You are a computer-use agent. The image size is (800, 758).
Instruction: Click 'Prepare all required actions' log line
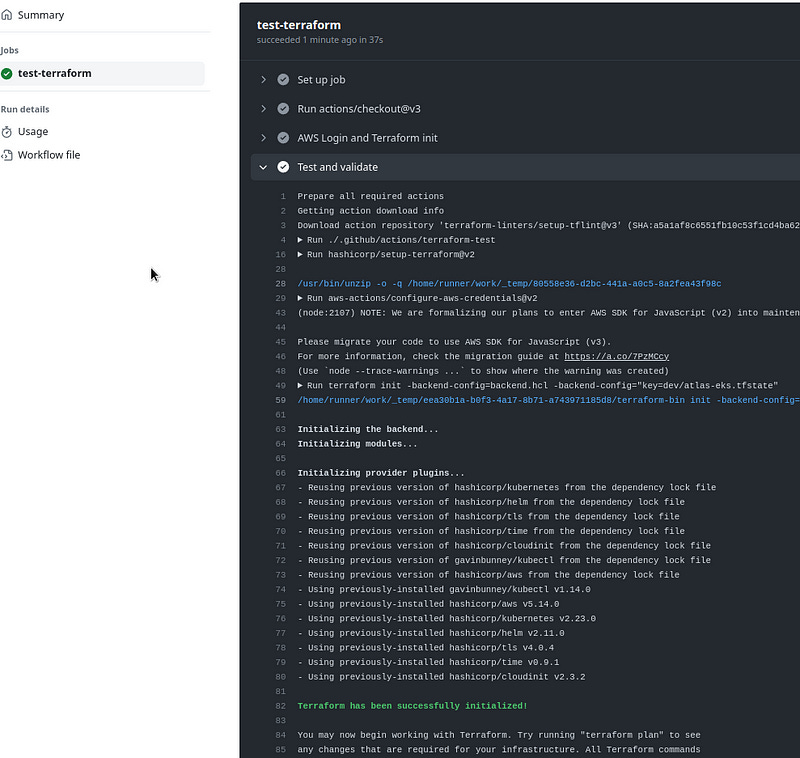click(370, 196)
